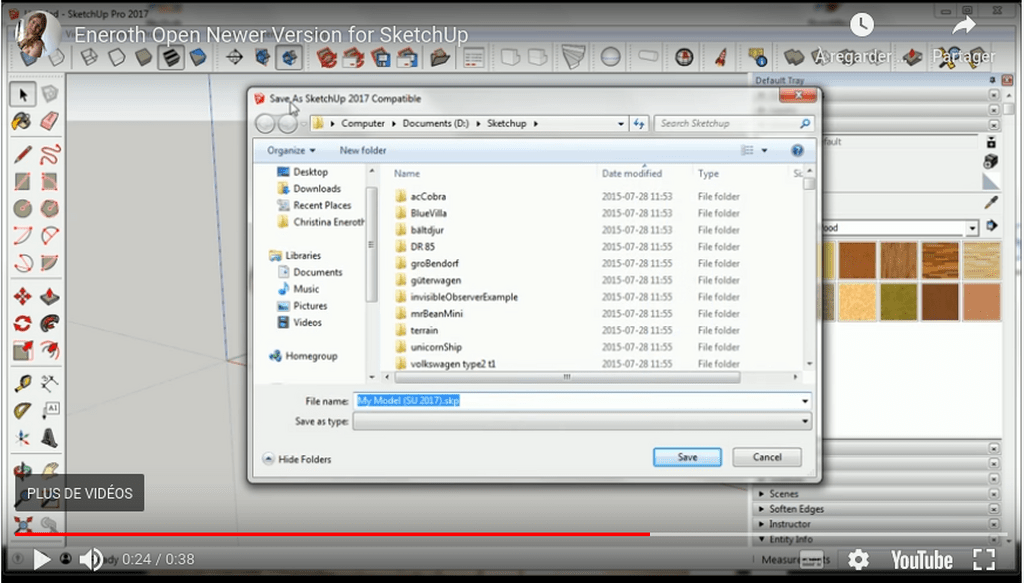Open the video title link
Viewport: 1024px width, 583px height.
point(271,35)
